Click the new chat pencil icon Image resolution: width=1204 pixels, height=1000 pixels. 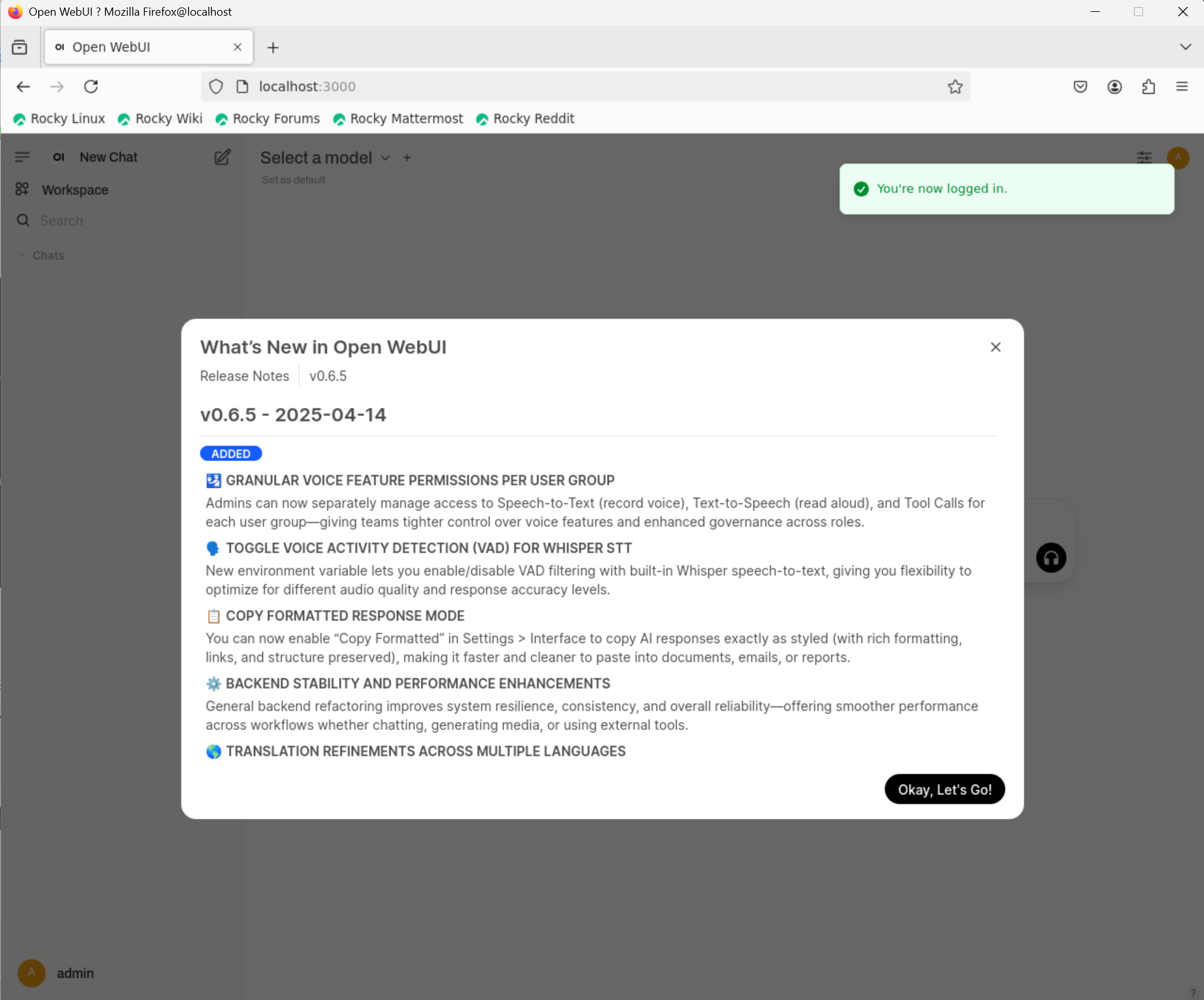click(x=223, y=157)
